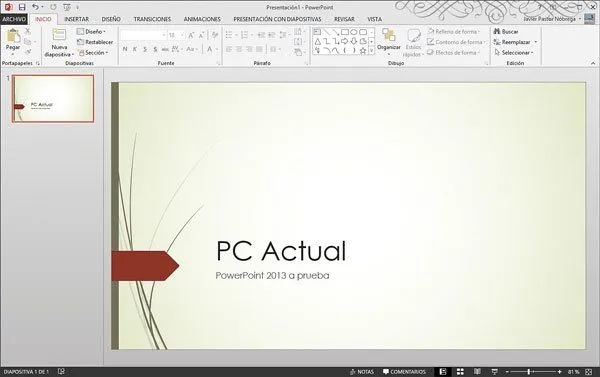Start slide show icon in status bar
The width and height of the screenshot is (600, 377).
[494, 372]
